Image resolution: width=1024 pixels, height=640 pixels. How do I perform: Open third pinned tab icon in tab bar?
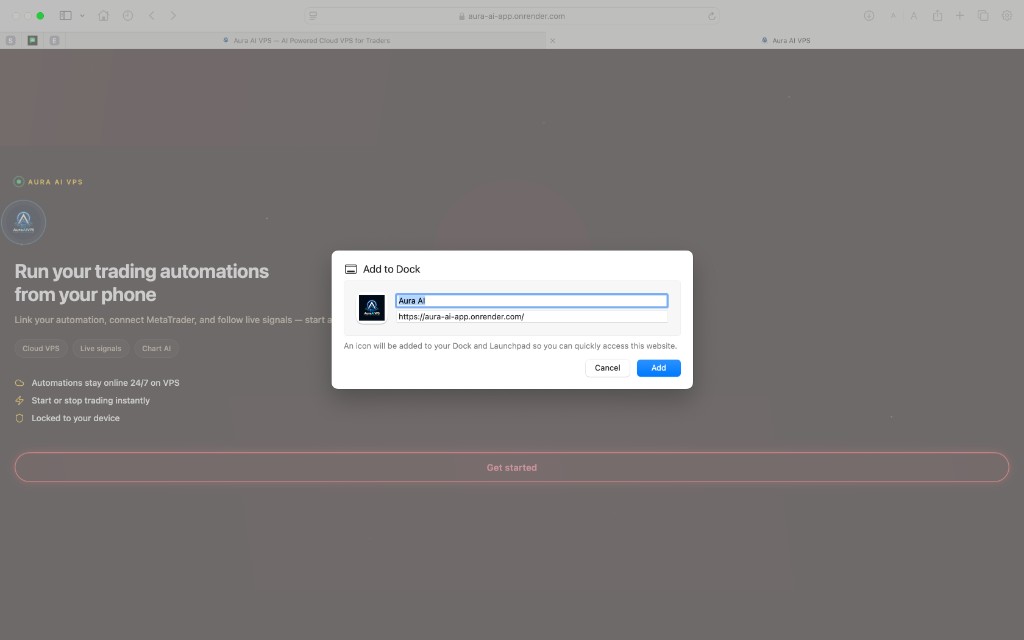pos(54,40)
